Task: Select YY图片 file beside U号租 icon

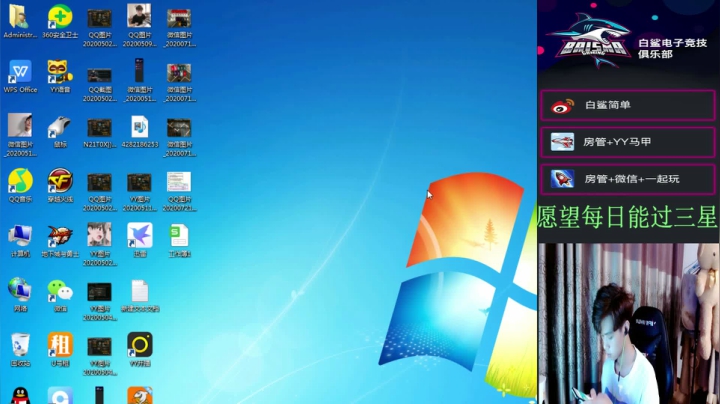Action: (100, 356)
